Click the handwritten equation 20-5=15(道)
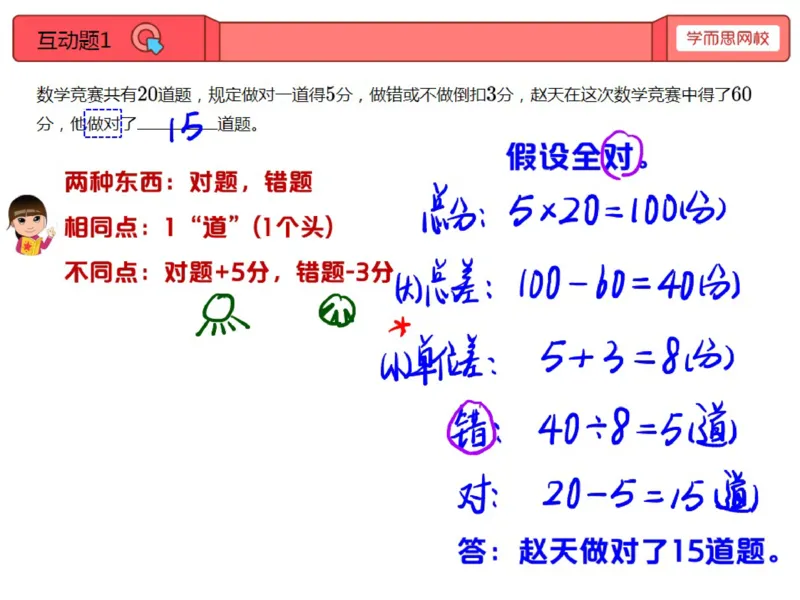 point(650,493)
